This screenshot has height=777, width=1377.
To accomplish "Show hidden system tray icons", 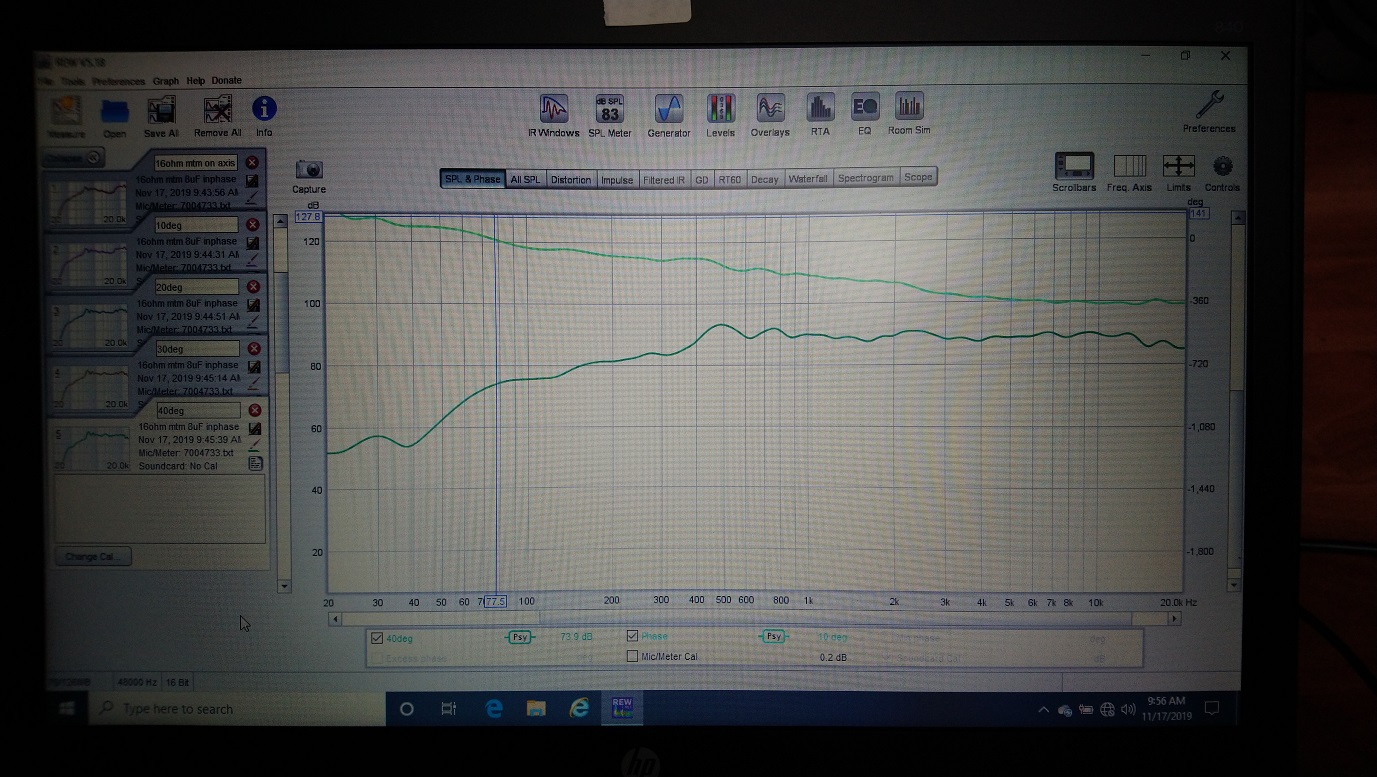I will (1044, 709).
